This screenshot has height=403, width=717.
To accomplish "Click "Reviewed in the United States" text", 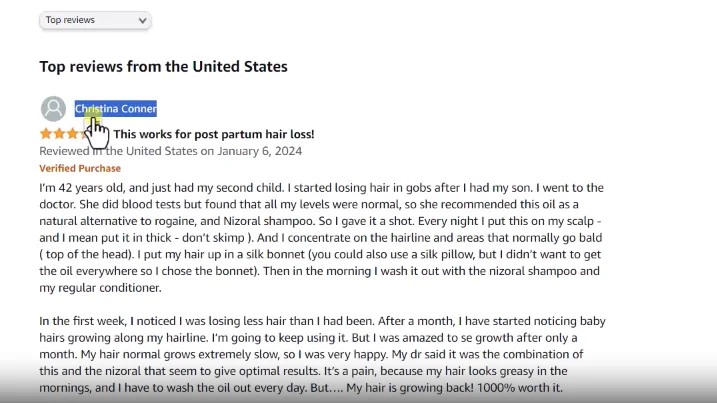I will click(119, 151).
